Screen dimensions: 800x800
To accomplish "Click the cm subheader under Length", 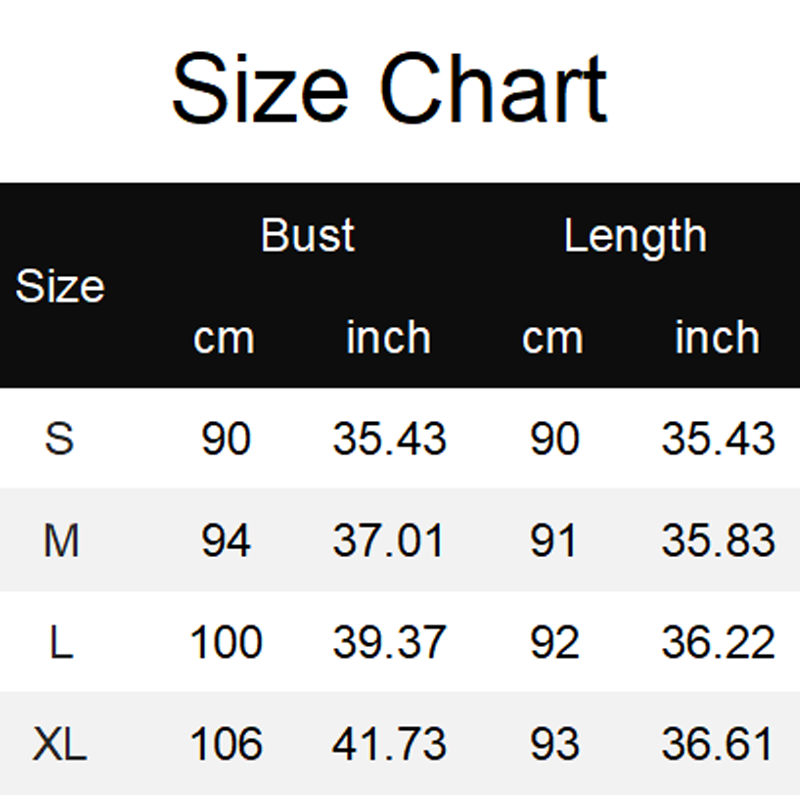I will (552, 338).
